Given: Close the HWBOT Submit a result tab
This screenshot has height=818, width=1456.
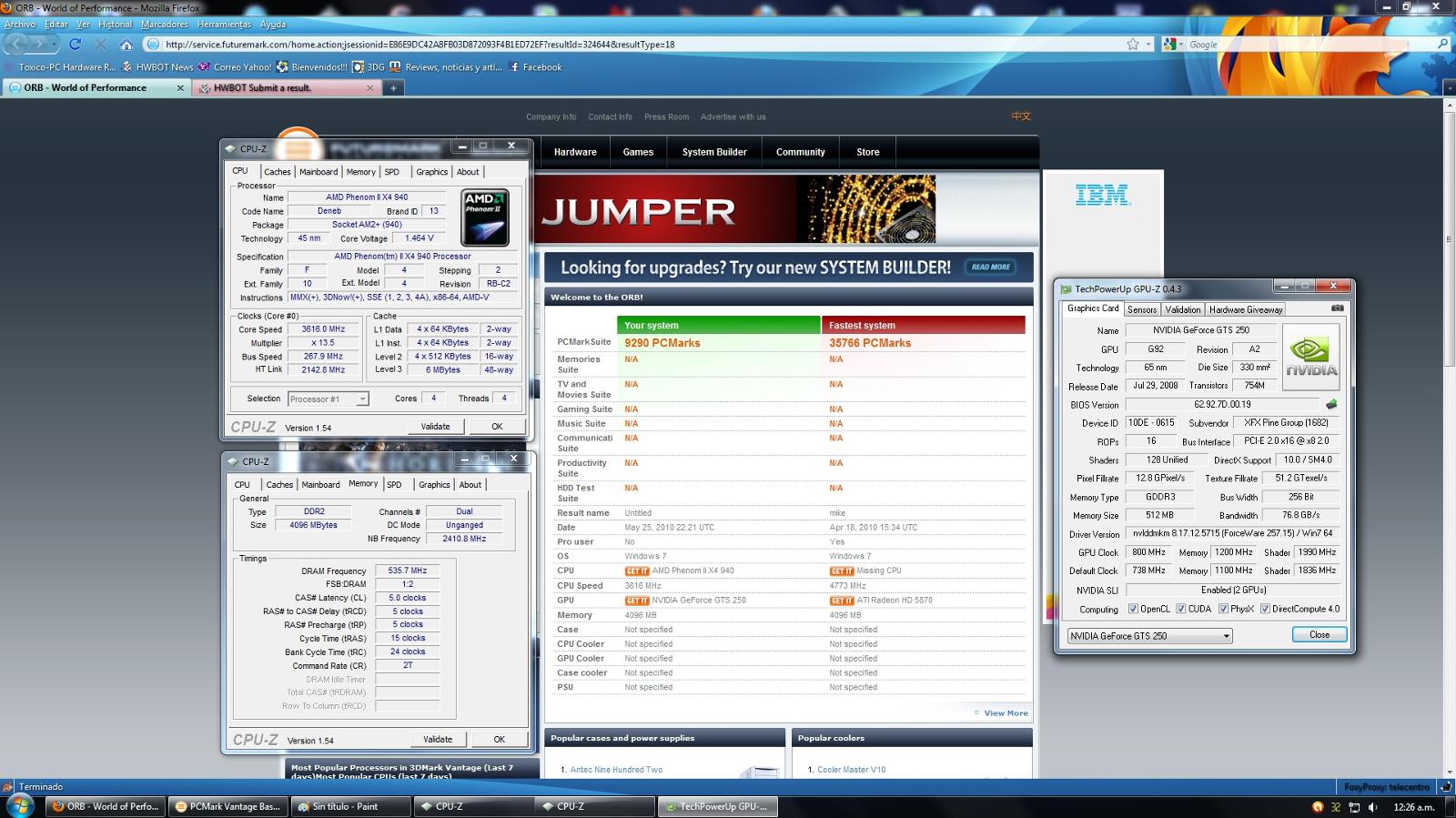Looking at the screenshot, I should click(369, 88).
